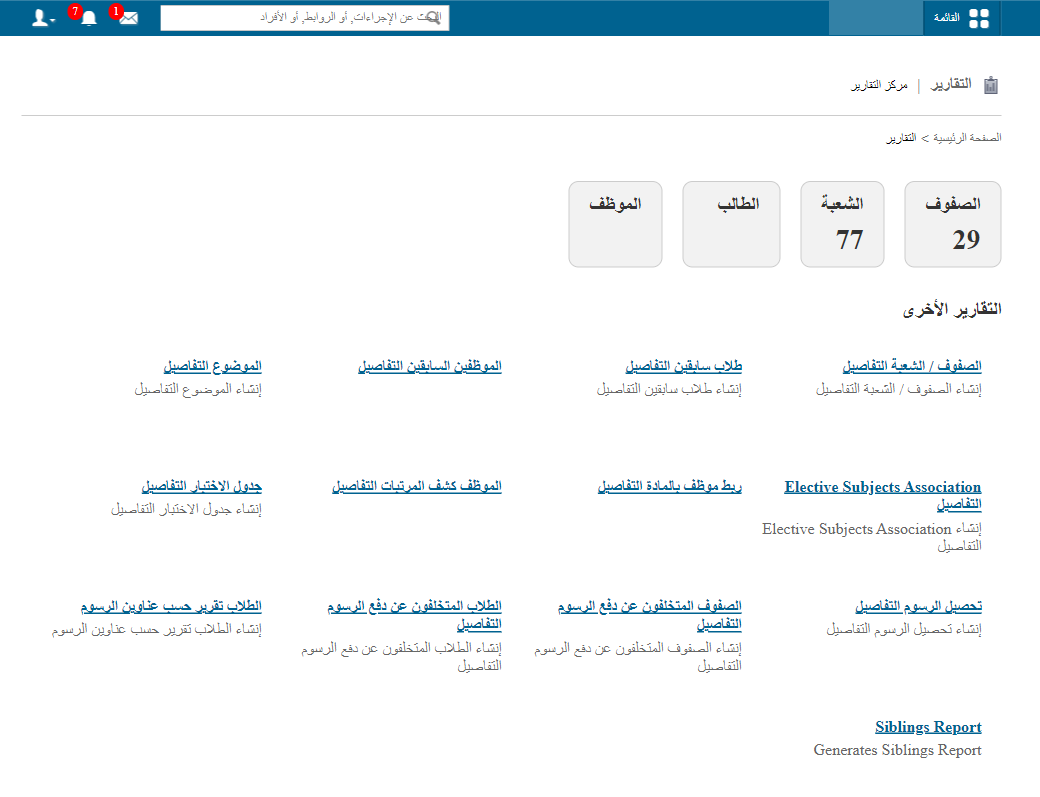Open ربط موظف بالمادة التفاصيل link
The image size is (1040, 797).
669,486
